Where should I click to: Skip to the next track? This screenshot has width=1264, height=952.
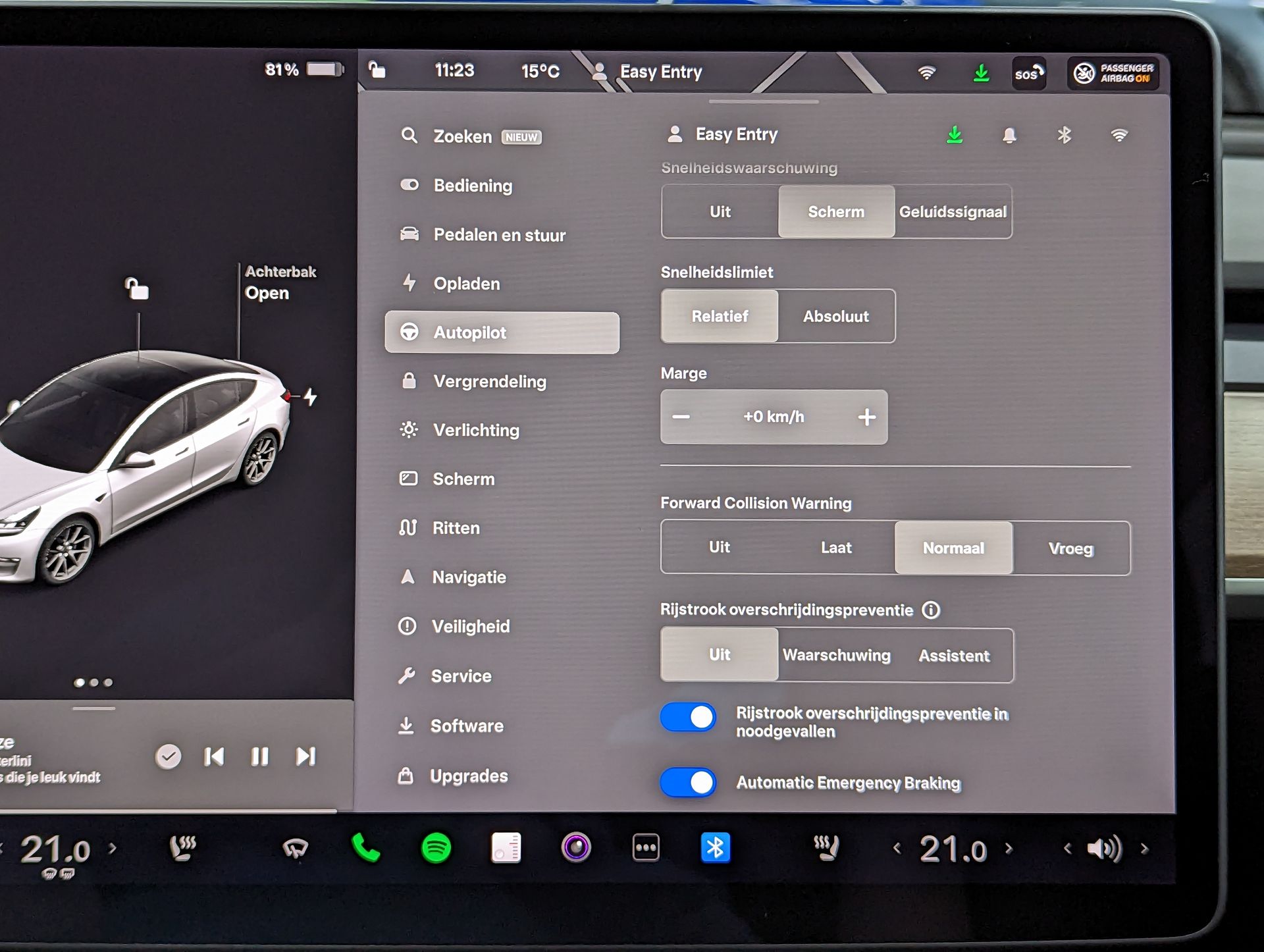click(305, 756)
